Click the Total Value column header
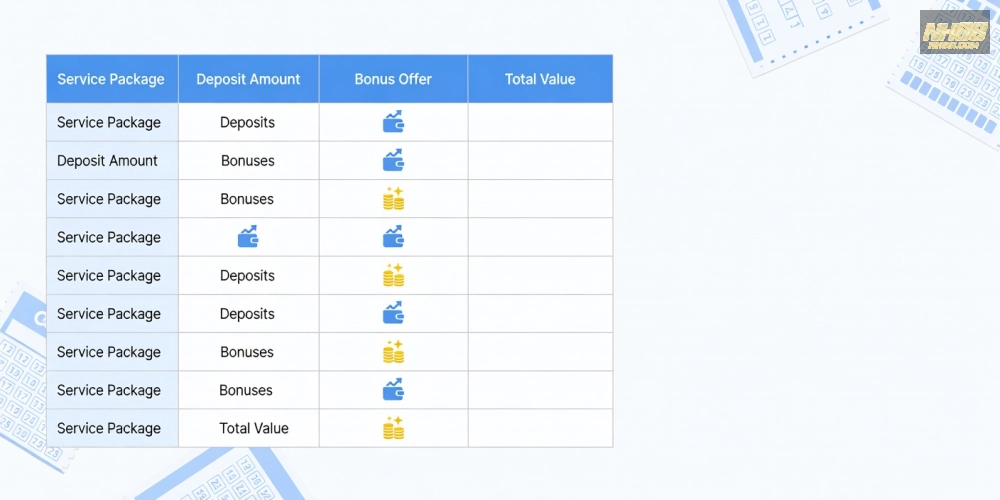The image size is (1000, 500). pos(540,79)
